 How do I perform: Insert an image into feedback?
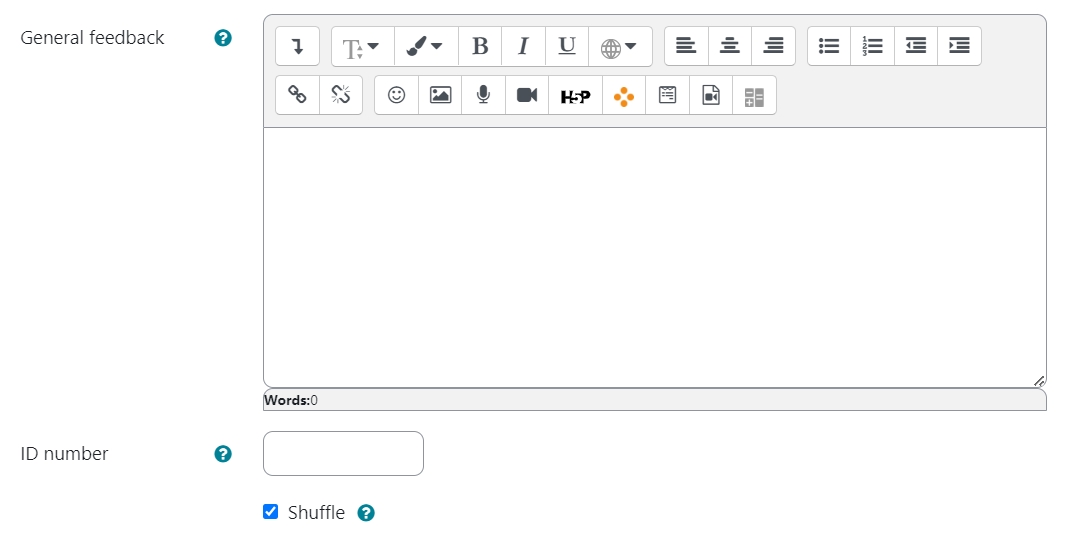440,95
